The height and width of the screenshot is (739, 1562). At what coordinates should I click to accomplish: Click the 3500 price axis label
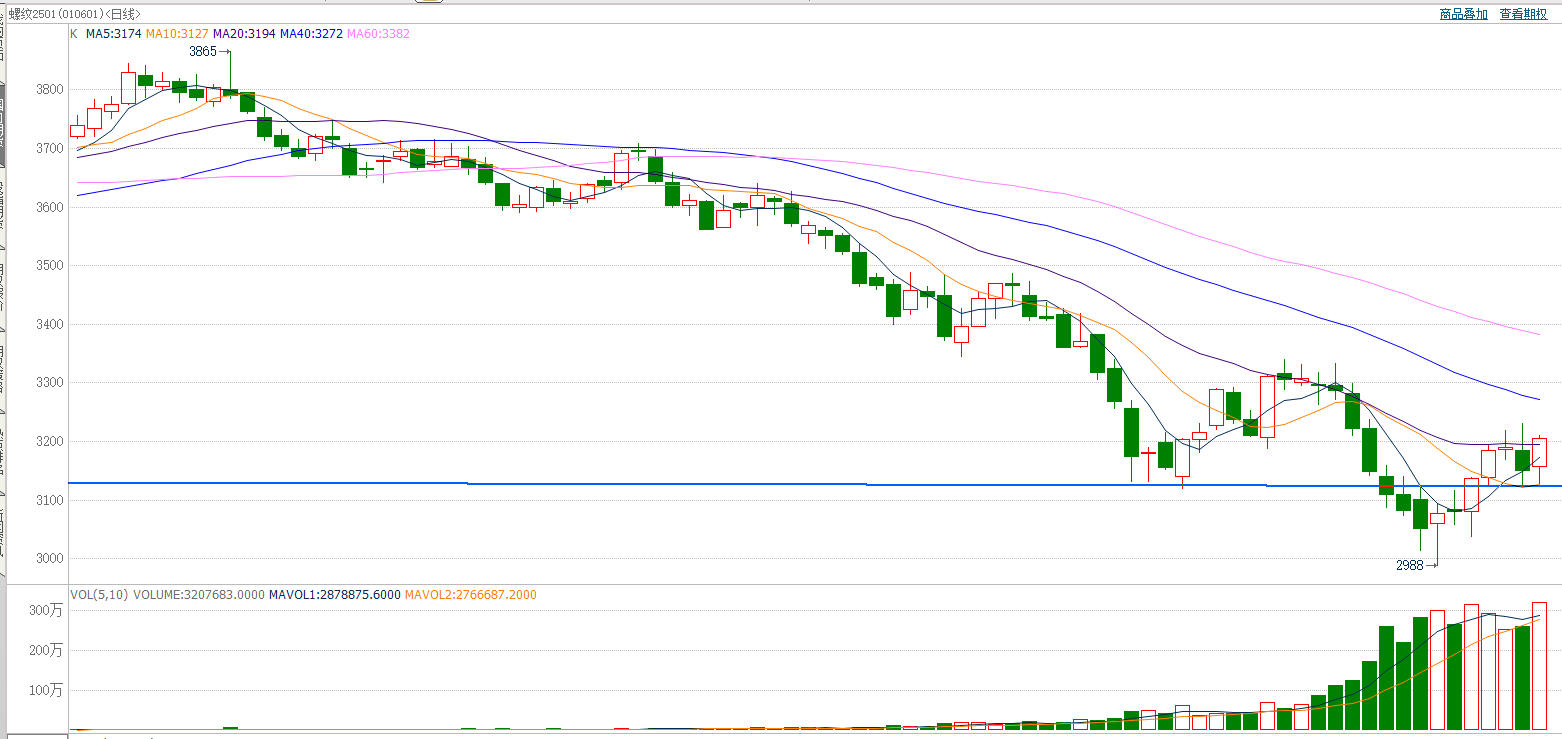click(x=50, y=266)
